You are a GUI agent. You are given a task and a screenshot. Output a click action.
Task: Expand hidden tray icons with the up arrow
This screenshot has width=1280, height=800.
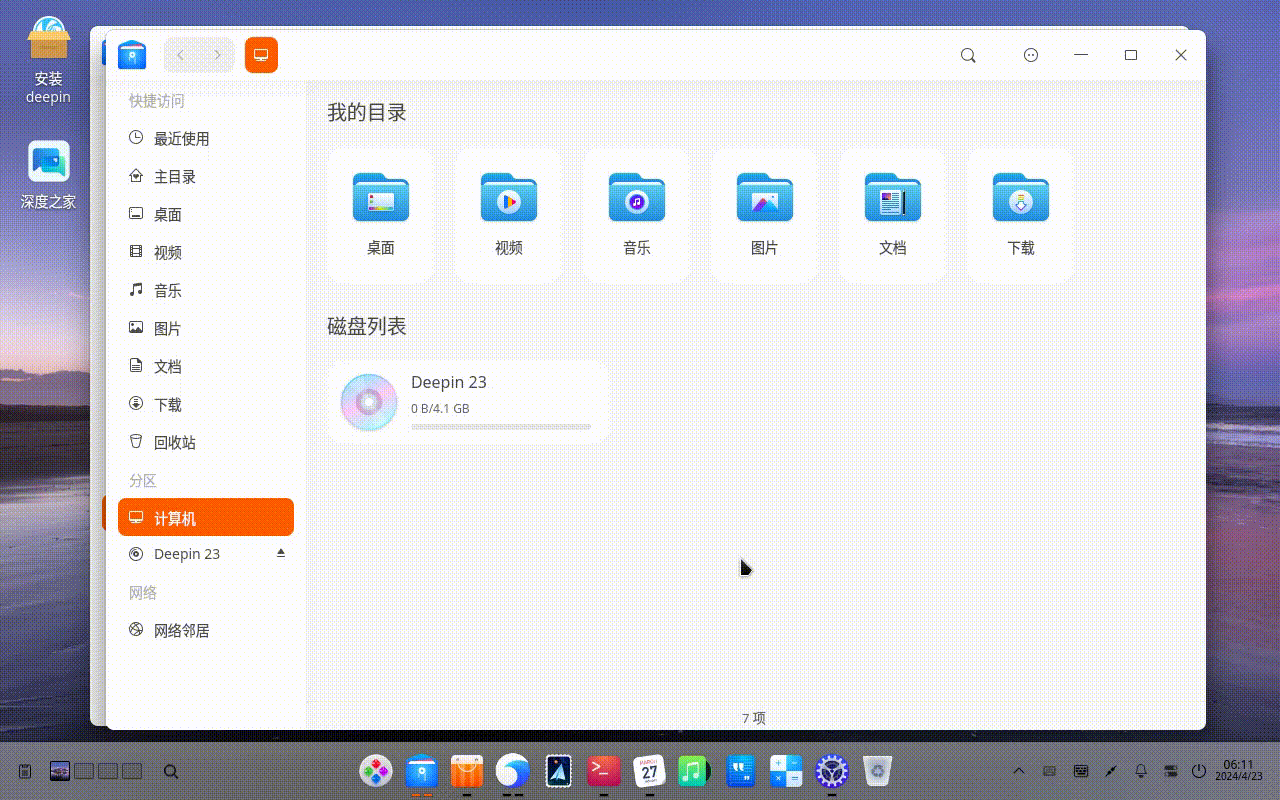1019,771
